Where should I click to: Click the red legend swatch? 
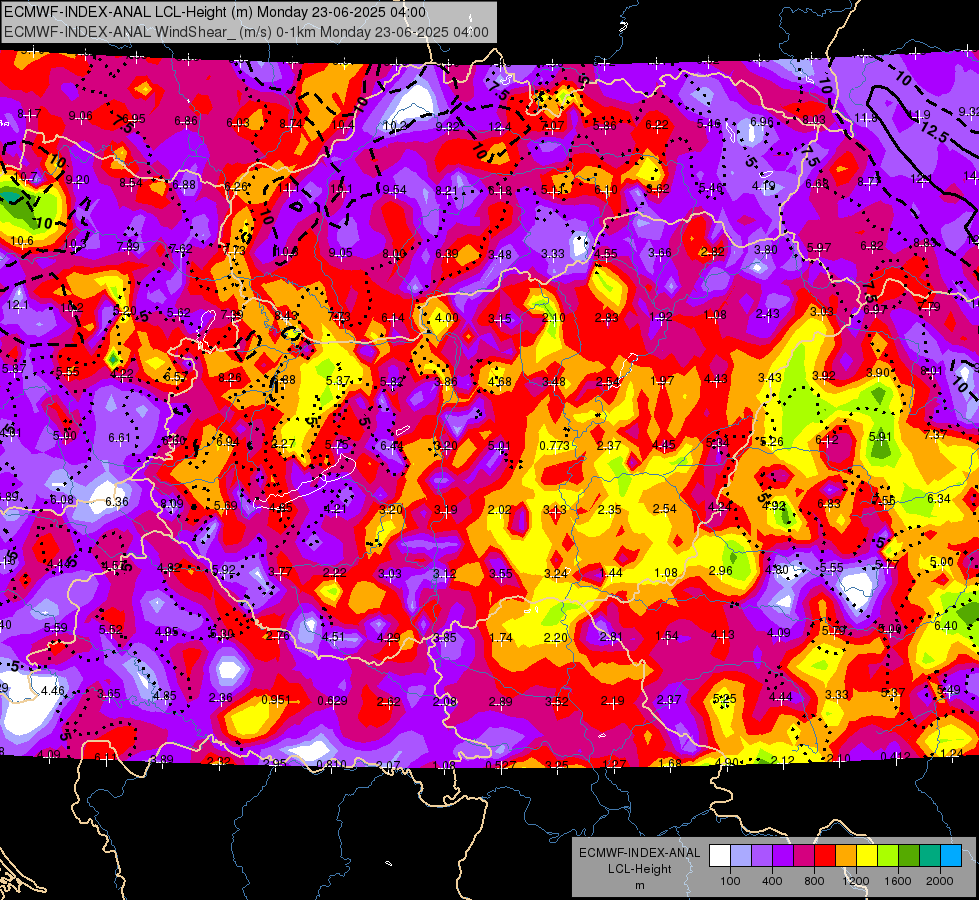pyautogui.click(x=825, y=856)
